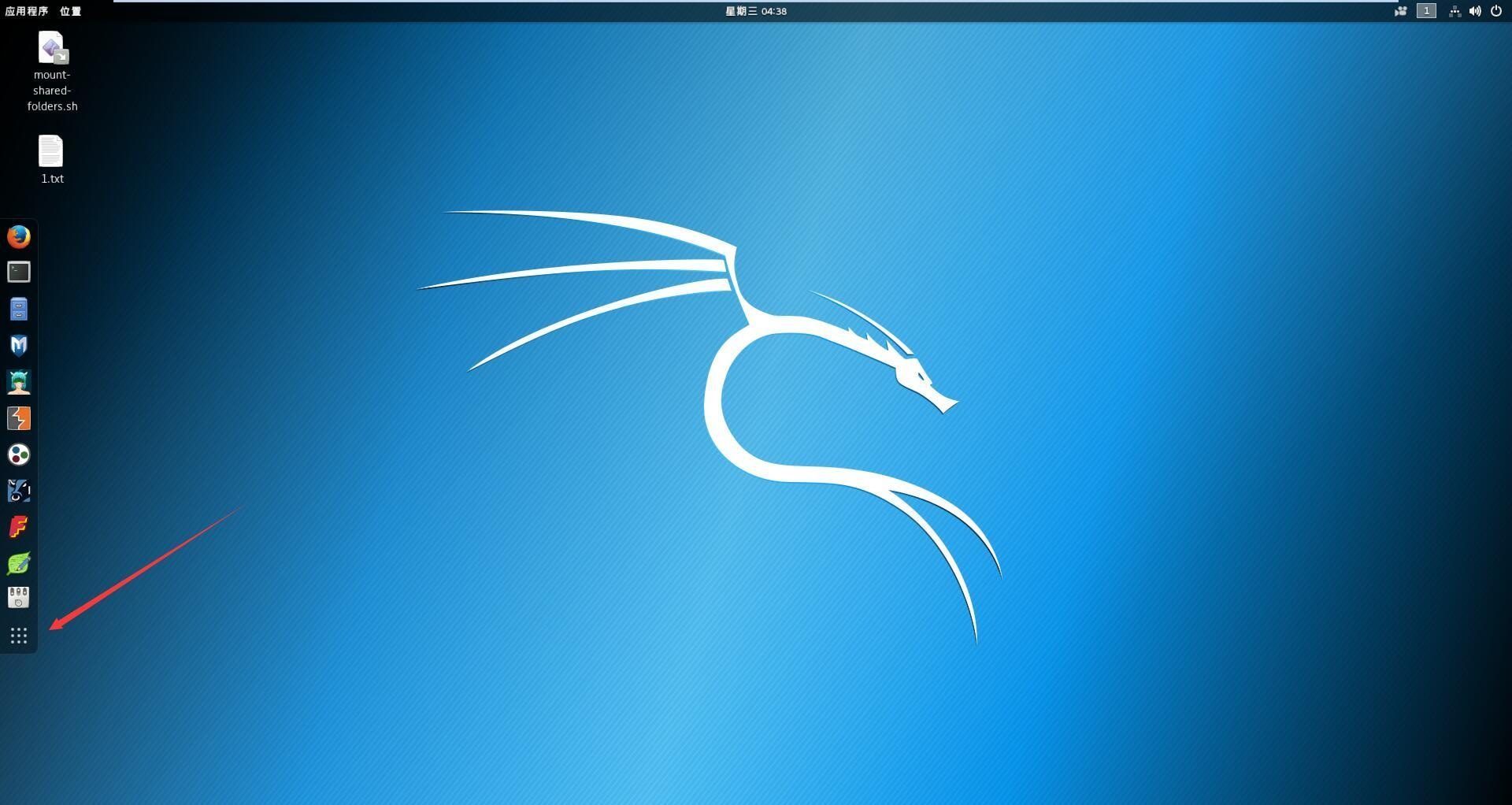Open the 应用程序 menu
Screen dimensions: 1512x805
point(26,11)
